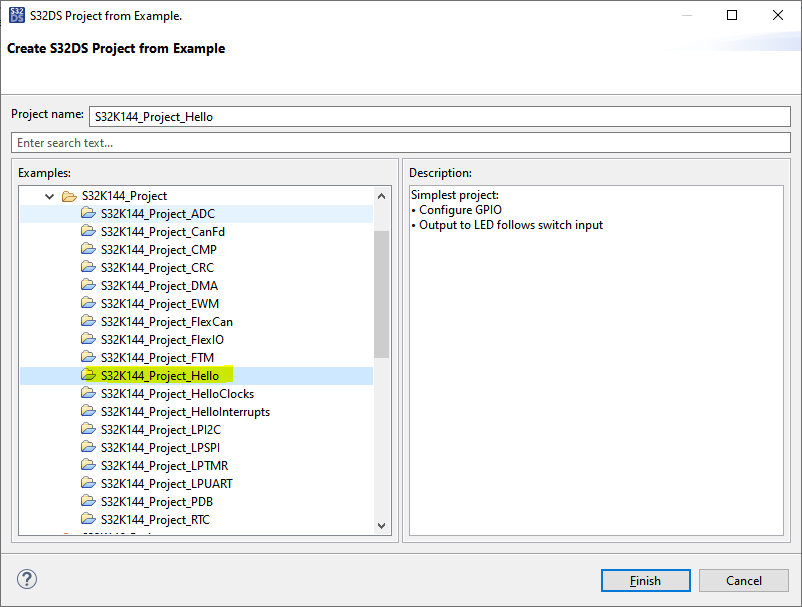Click folder icon of S32K144_Project_CRC
Screen dimensions: 802x607
88,266
